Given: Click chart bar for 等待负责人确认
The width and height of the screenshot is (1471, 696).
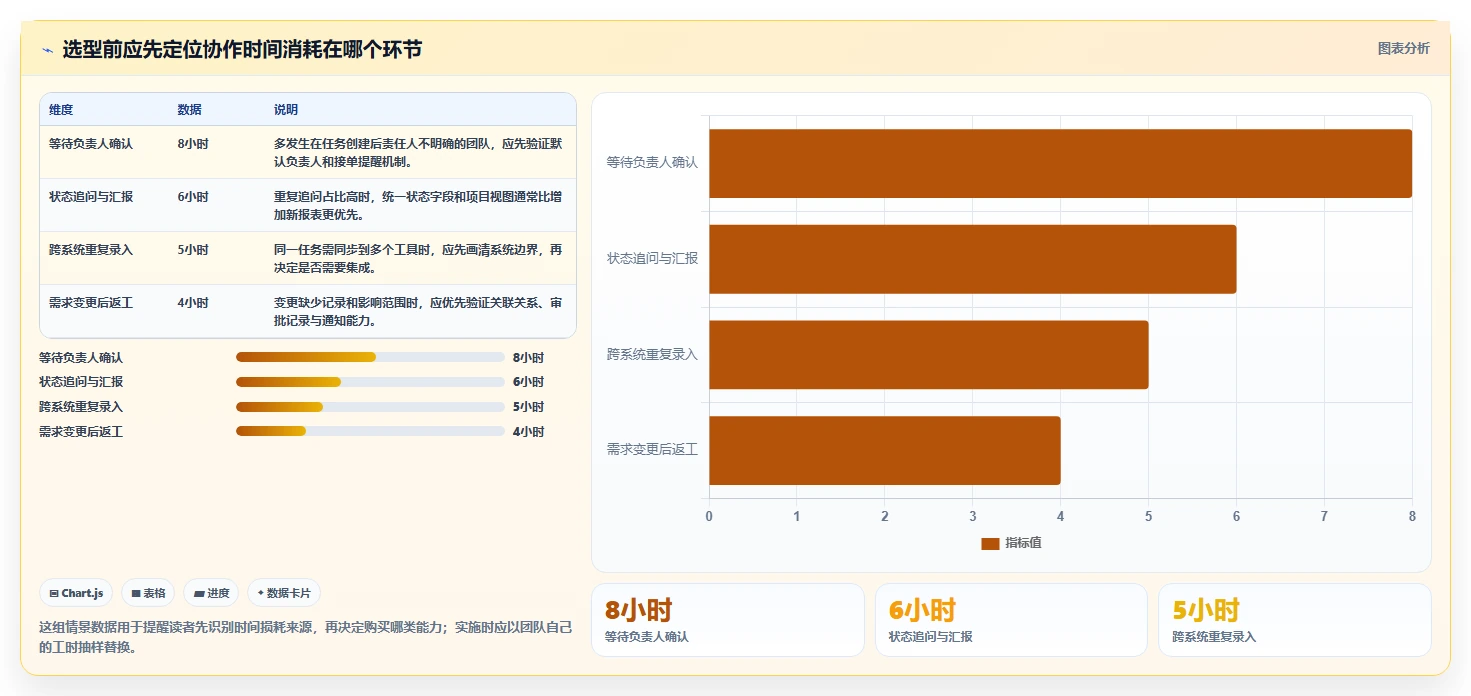Looking at the screenshot, I should pyautogui.click(x=1060, y=163).
